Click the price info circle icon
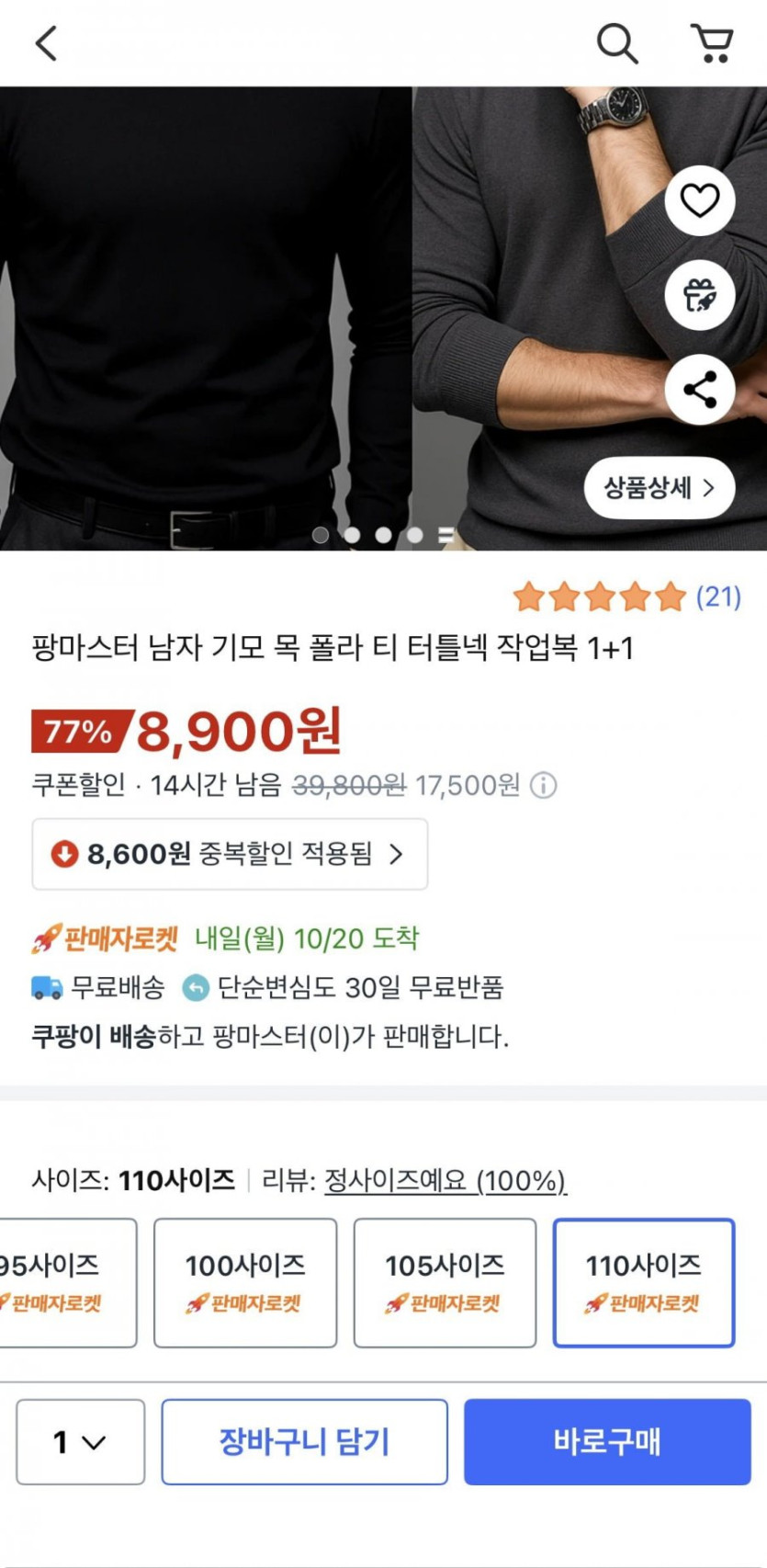The image size is (767, 1568). (x=544, y=786)
